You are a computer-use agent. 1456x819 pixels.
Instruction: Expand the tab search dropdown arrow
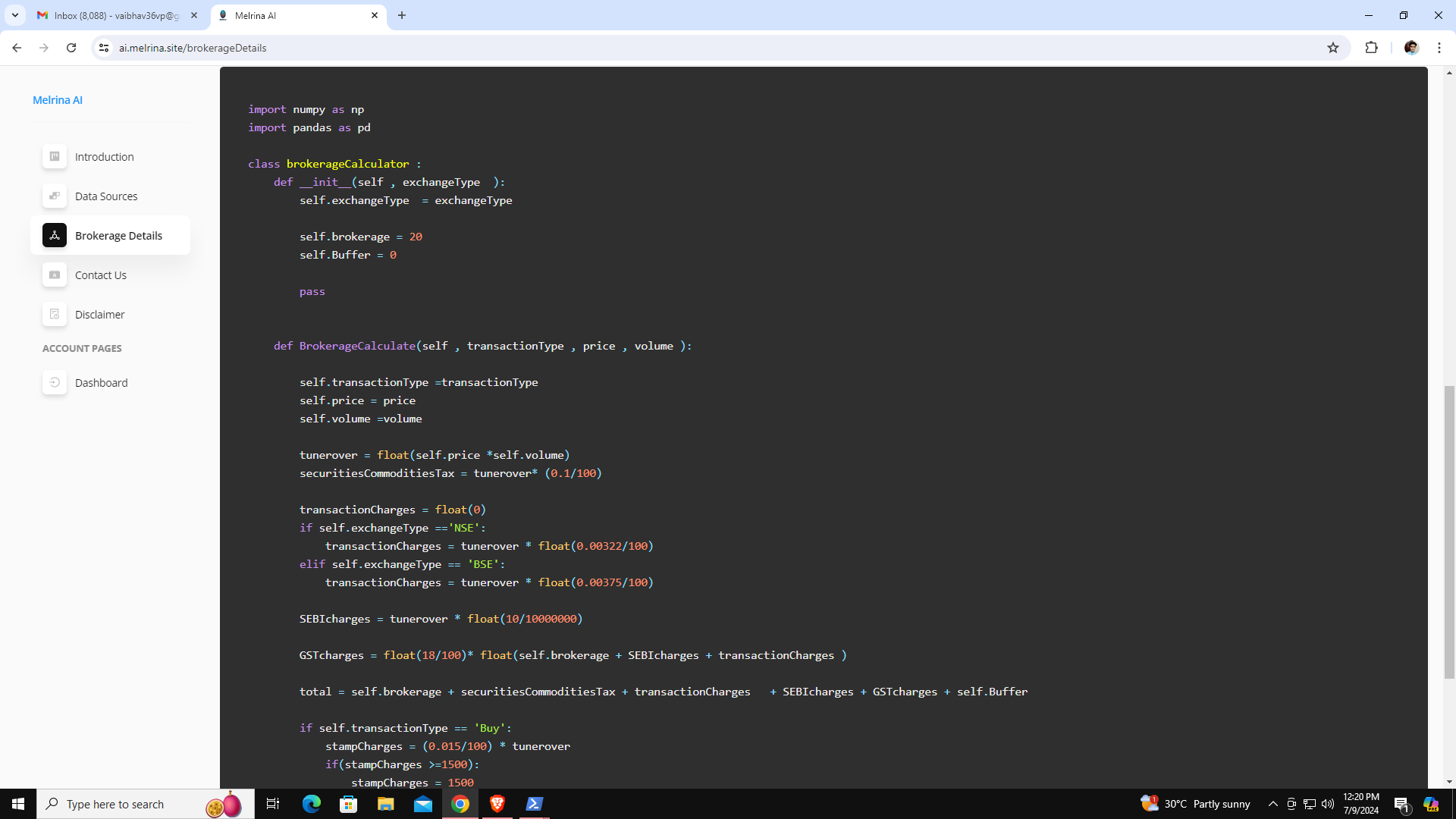click(x=14, y=15)
